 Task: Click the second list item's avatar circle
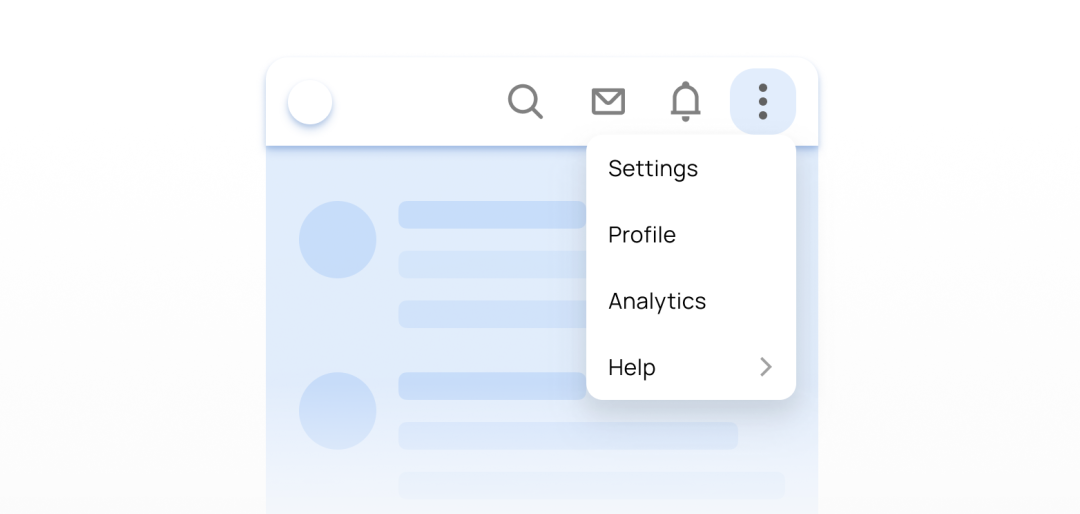(338, 411)
